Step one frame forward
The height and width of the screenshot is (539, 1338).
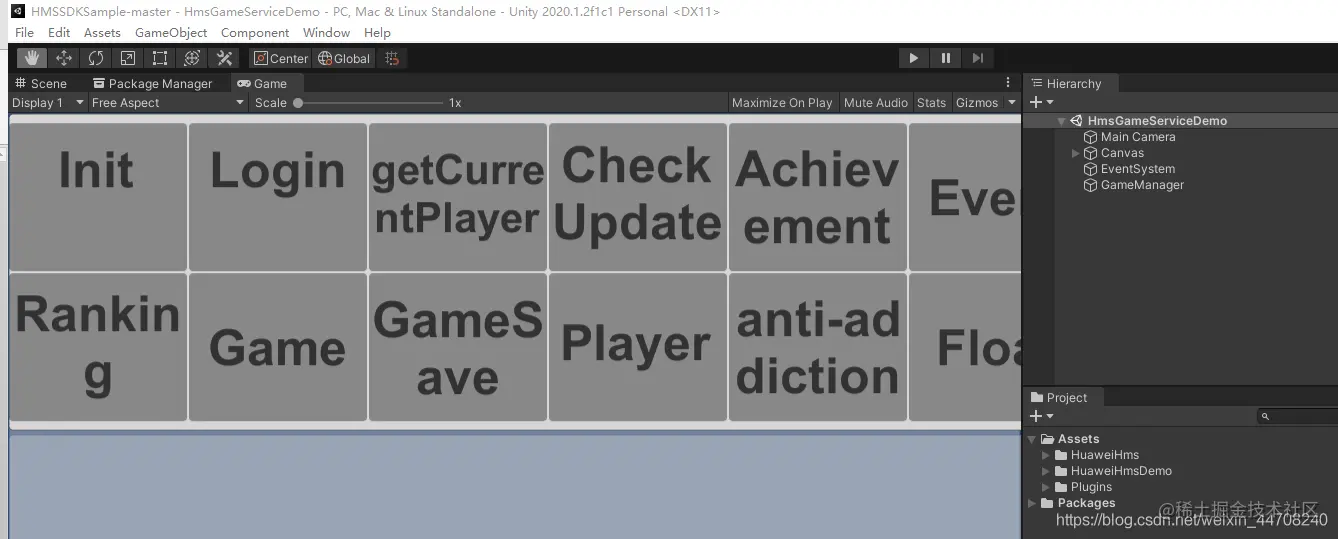[978, 58]
